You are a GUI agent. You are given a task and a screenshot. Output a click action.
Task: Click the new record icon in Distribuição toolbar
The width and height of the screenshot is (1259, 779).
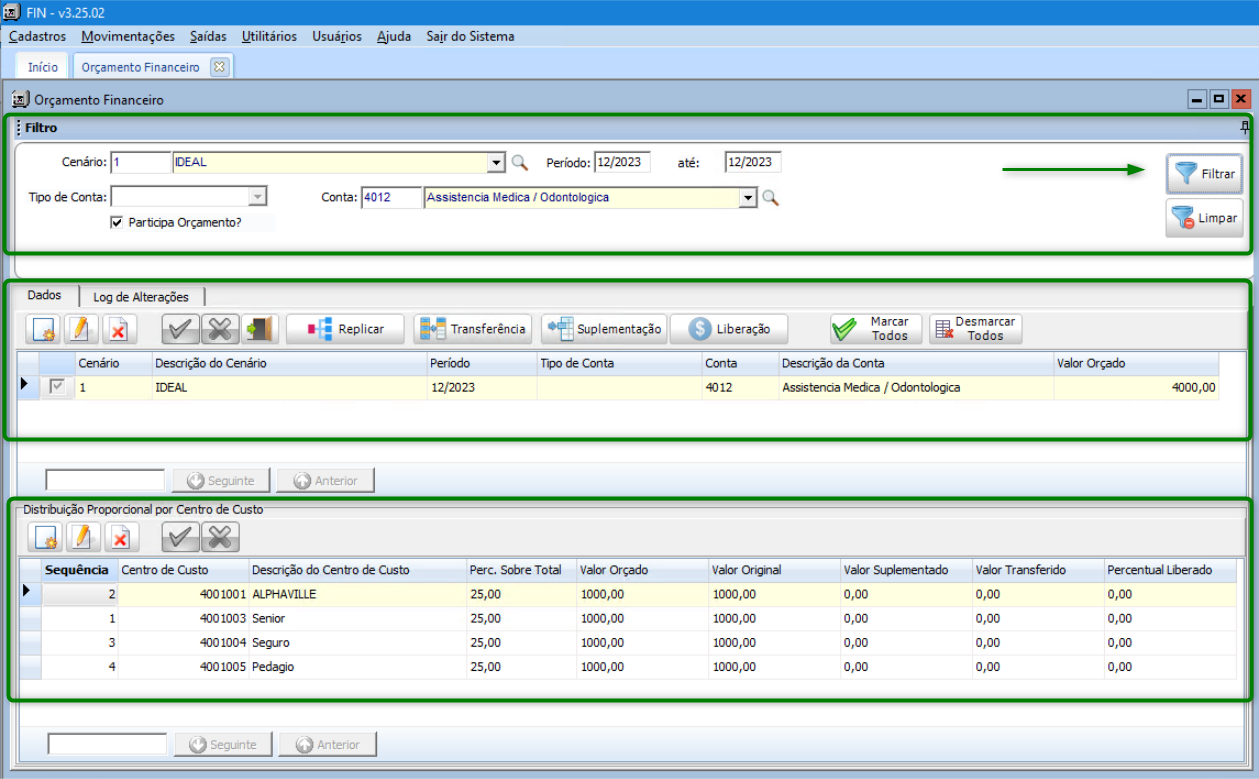point(46,538)
